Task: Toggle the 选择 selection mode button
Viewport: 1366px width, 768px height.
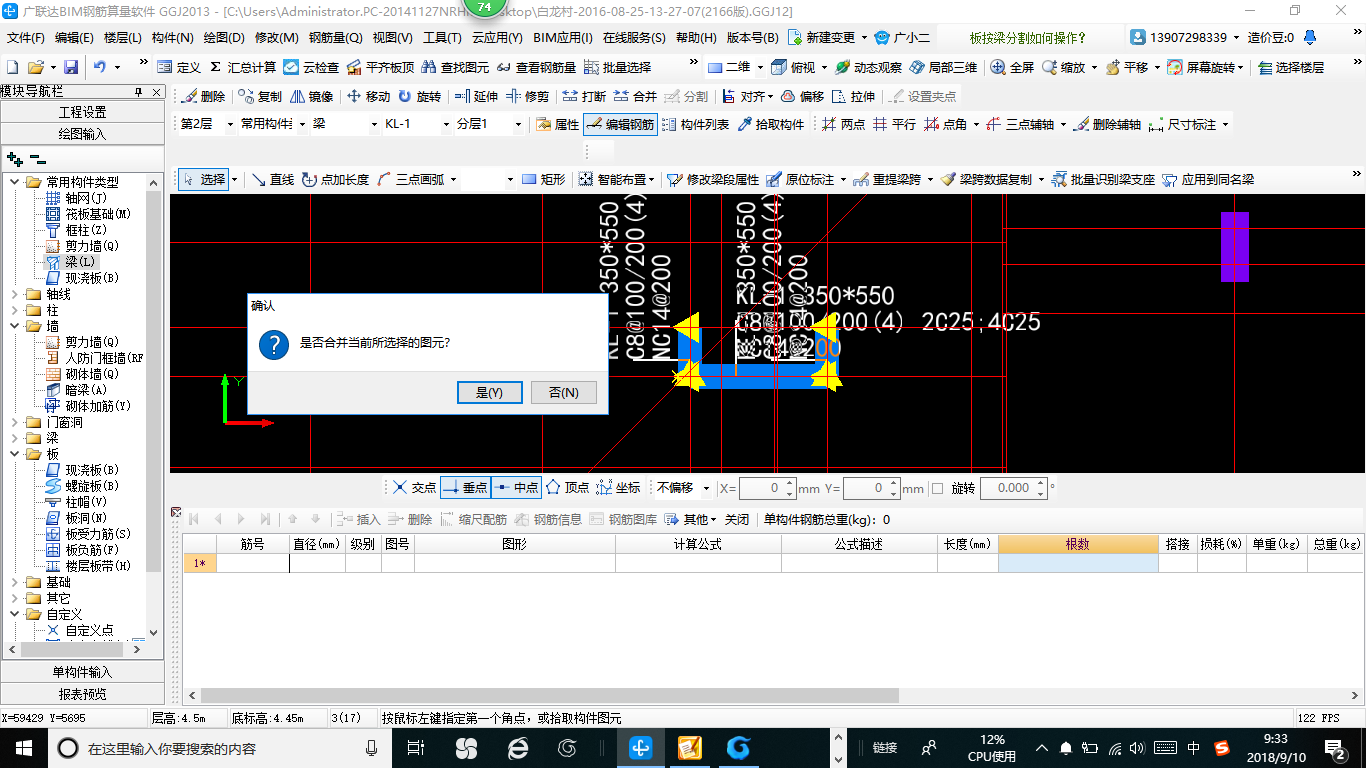Action: (x=204, y=180)
